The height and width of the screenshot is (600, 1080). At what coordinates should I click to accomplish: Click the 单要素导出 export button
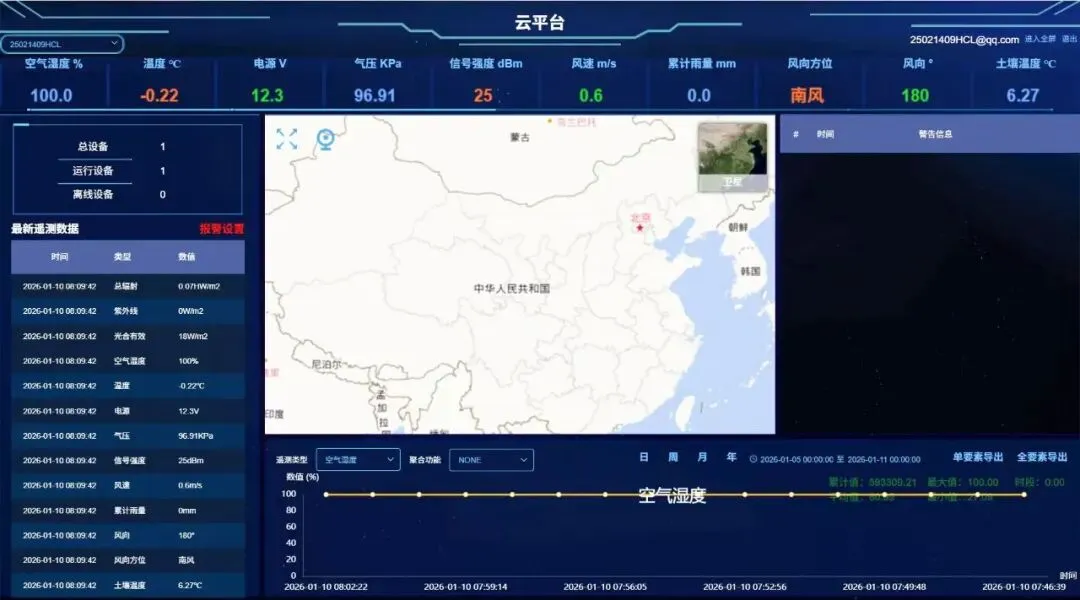pyautogui.click(x=977, y=457)
